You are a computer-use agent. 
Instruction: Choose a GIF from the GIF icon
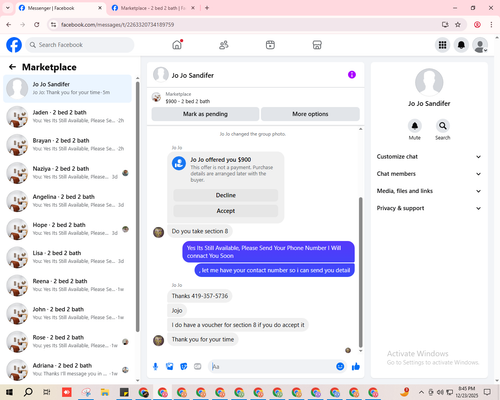[x=198, y=367]
